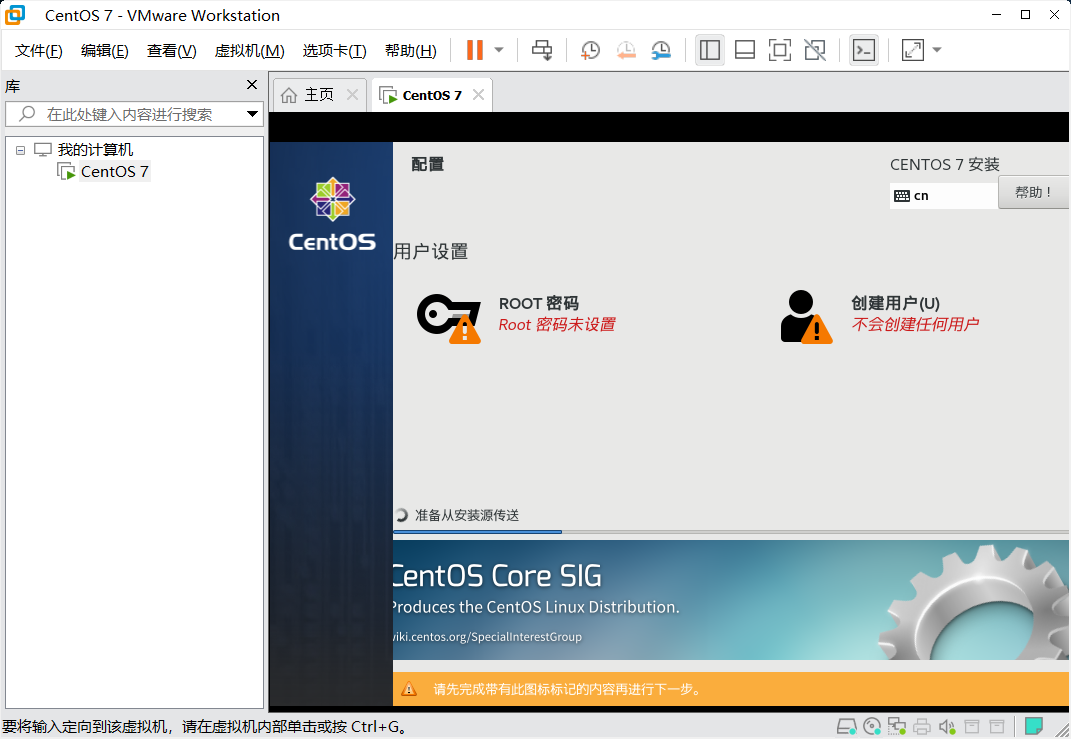Toggle the thumbnail bar view button
This screenshot has height=739, width=1071.
point(745,50)
